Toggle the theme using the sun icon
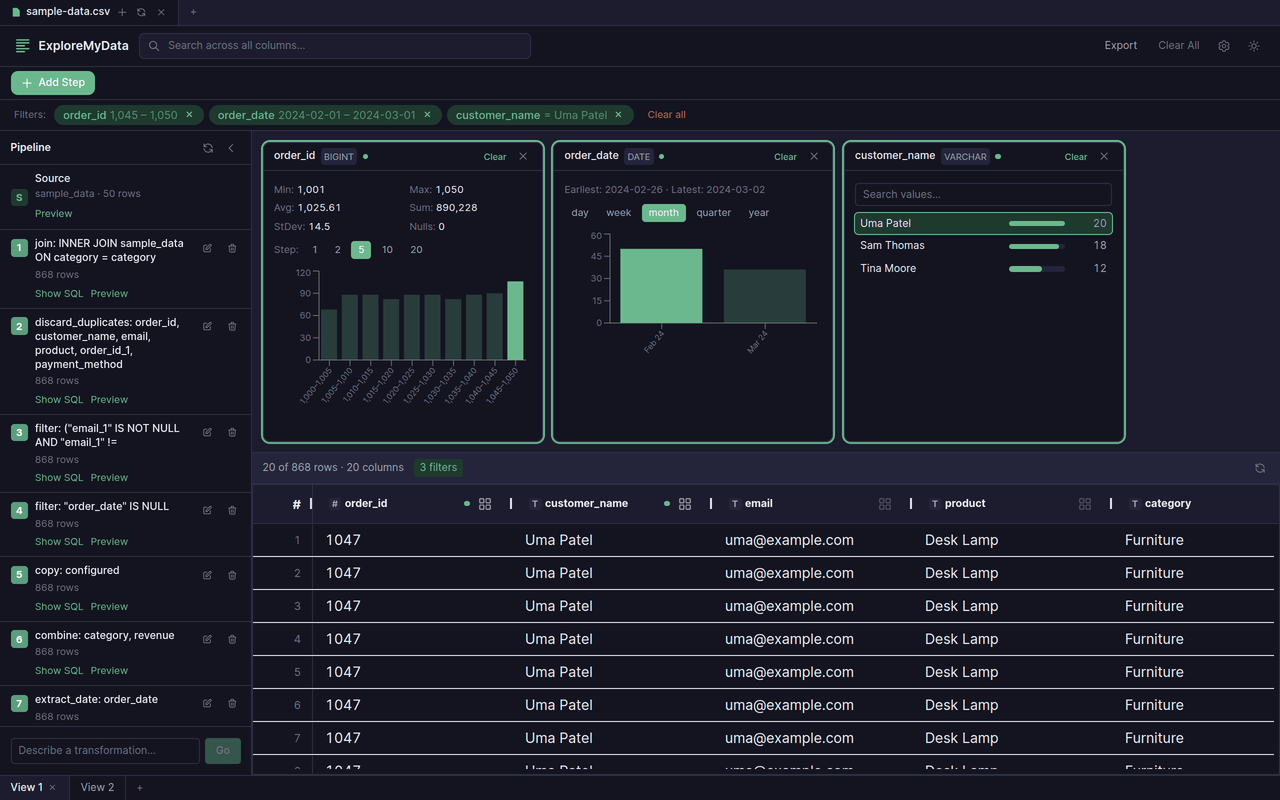The width and height of the screenshot is (1280, 800). pyautogui.click(x=1254, y=45)
